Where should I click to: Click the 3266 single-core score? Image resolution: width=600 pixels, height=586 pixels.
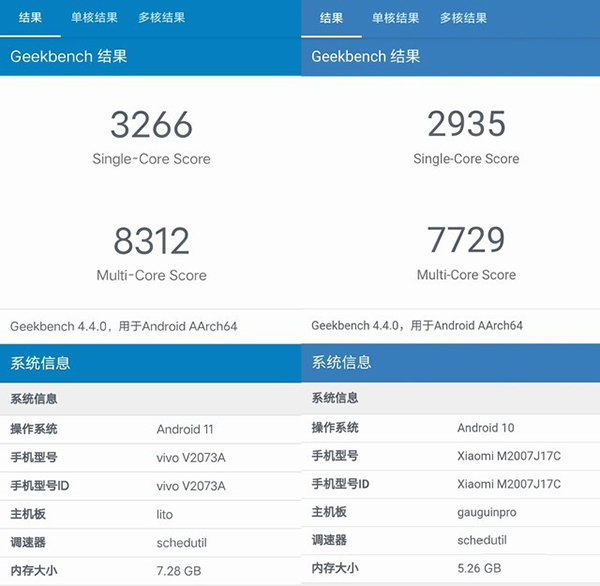(151, 125)
